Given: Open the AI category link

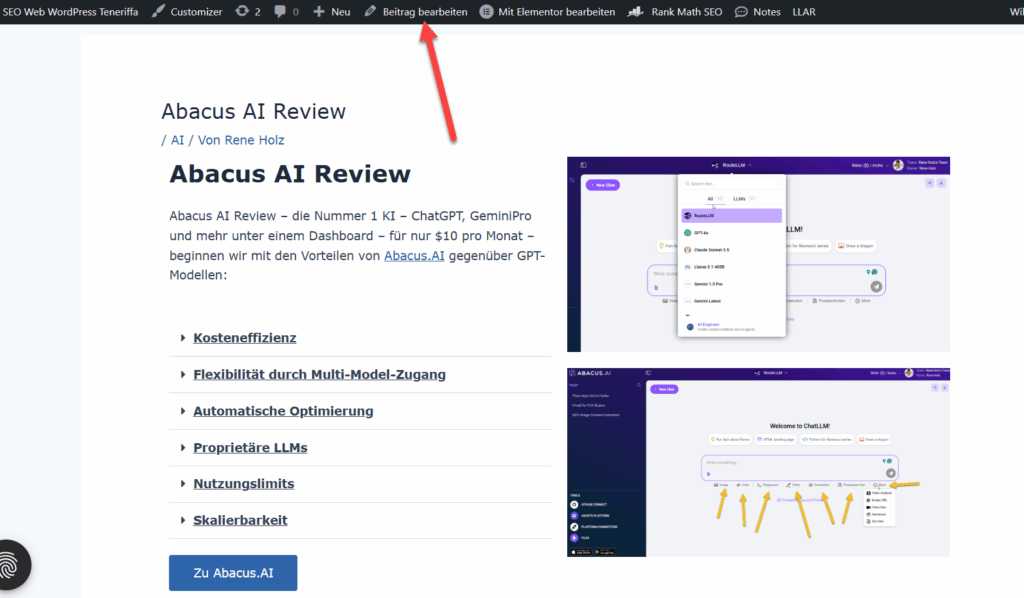Looking at the screenshot, I should click(x=178, y=140).
